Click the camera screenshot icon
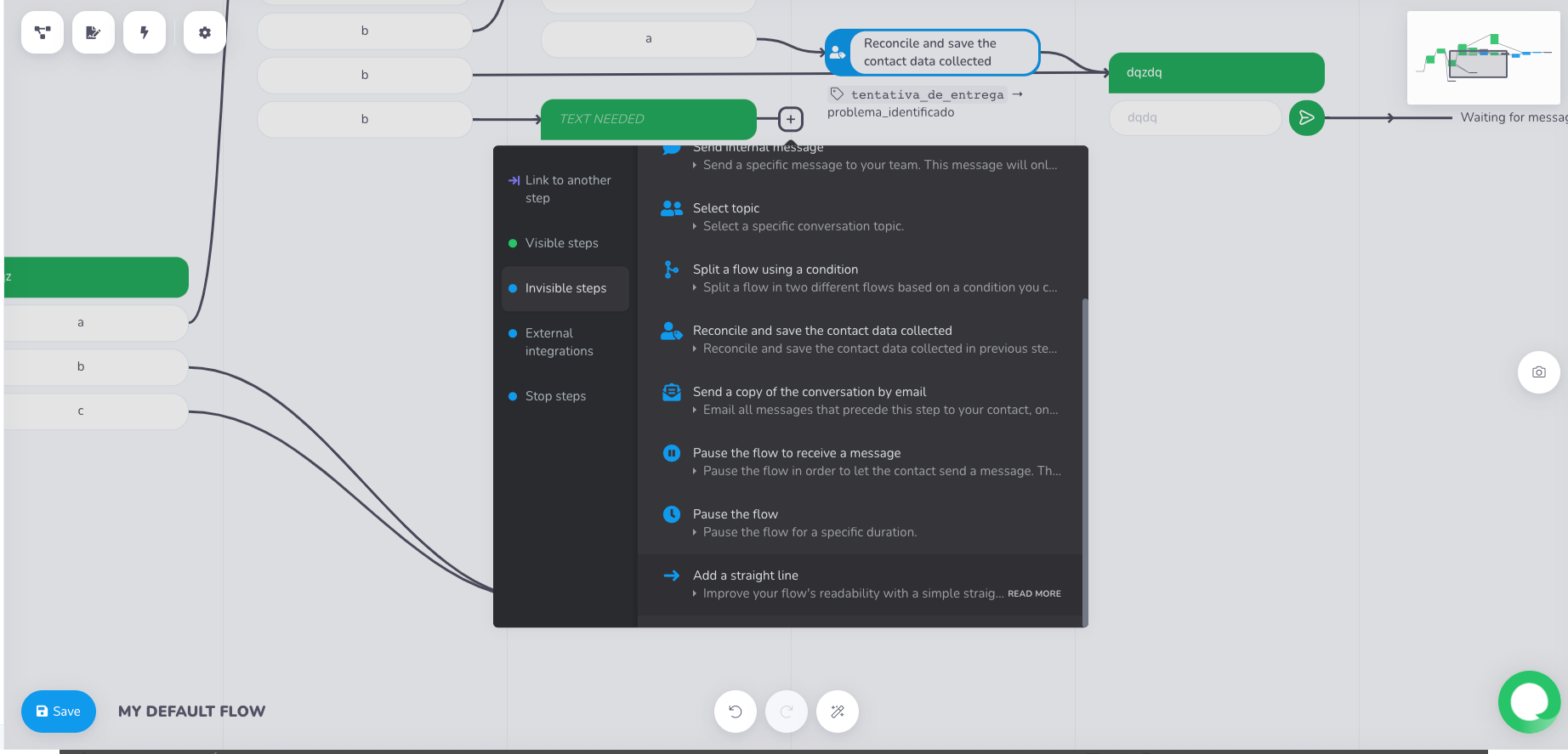This screenshot has width=1568, height=754. click(x=1538, y=372)
